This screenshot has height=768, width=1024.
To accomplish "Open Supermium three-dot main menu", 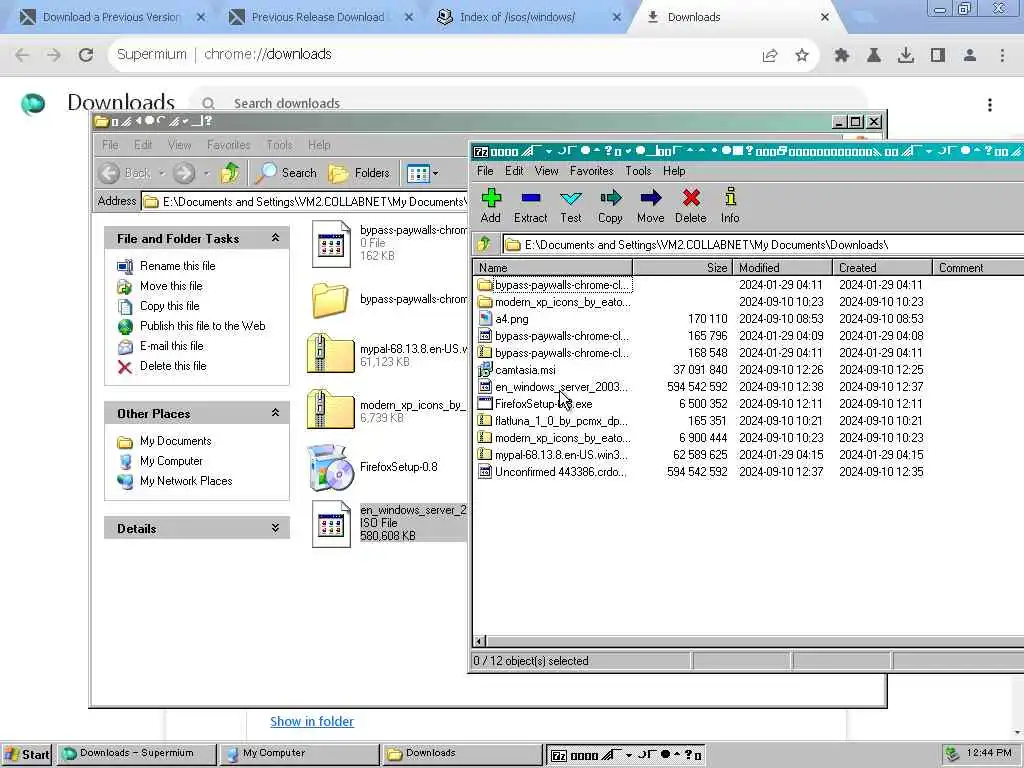I will 1002,55.
